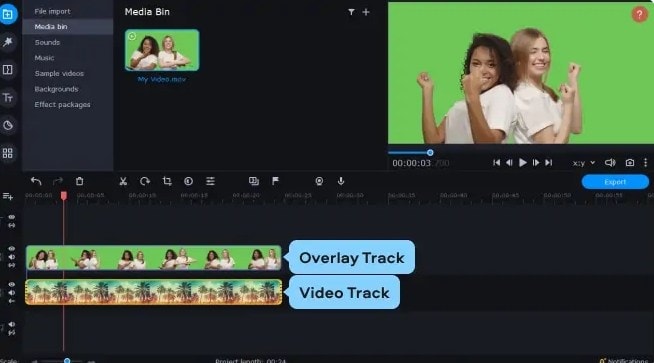654x363 pixels.
Task: Delete the selected clip with trash icon
Action: tap(79, 181)
